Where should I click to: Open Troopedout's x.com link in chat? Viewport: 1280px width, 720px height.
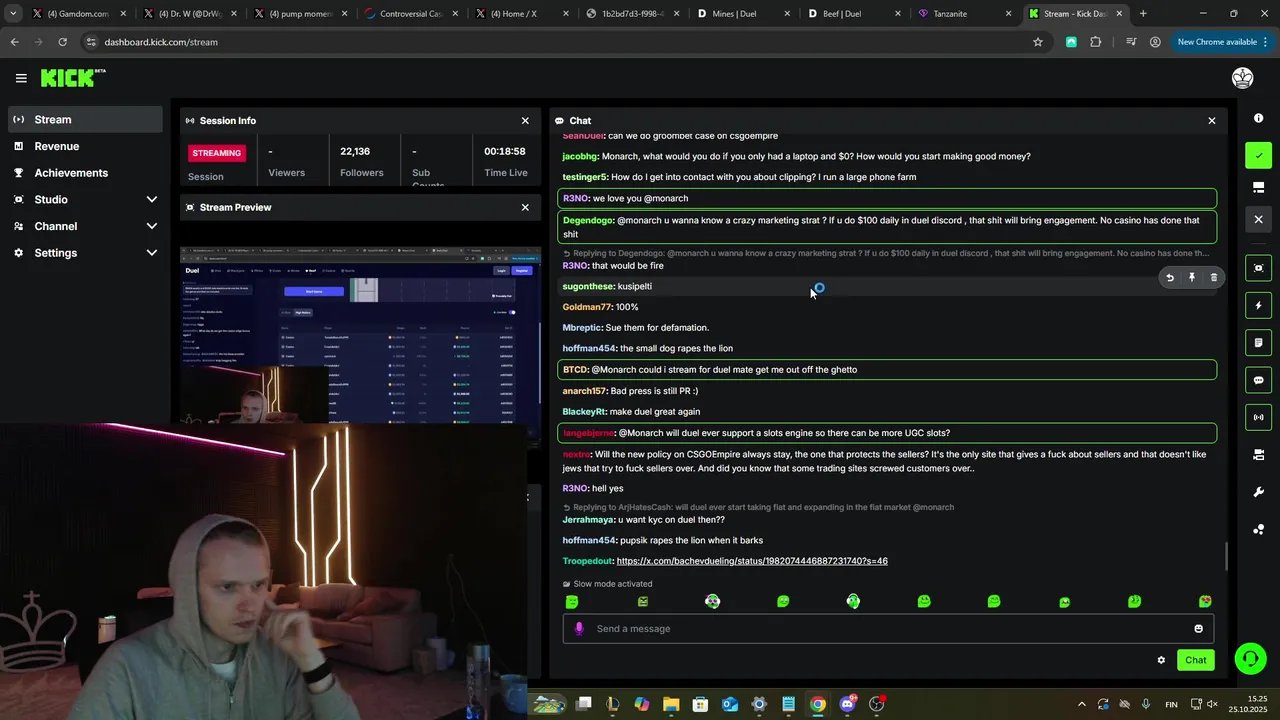752,561
